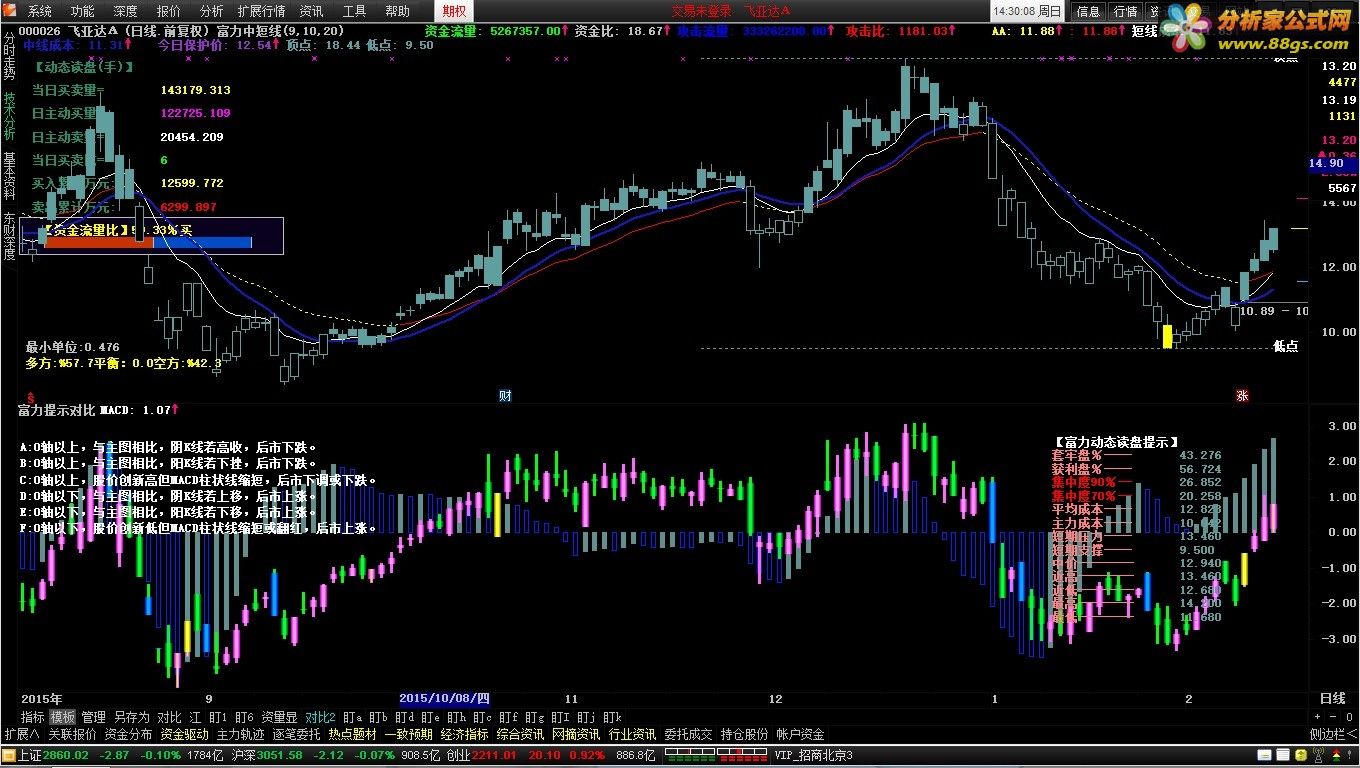Open the 热点题材 tab
The width and height of the screenshot is (1360, 768).
tap(352, 734)
